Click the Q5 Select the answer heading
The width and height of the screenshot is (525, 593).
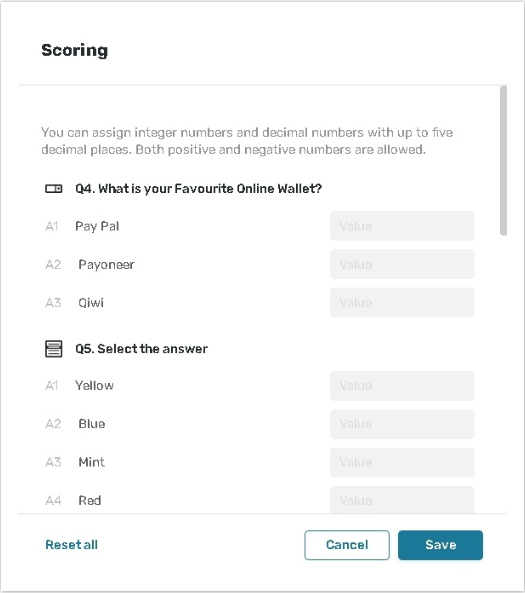pyautogui.click(x=141, y=349)
